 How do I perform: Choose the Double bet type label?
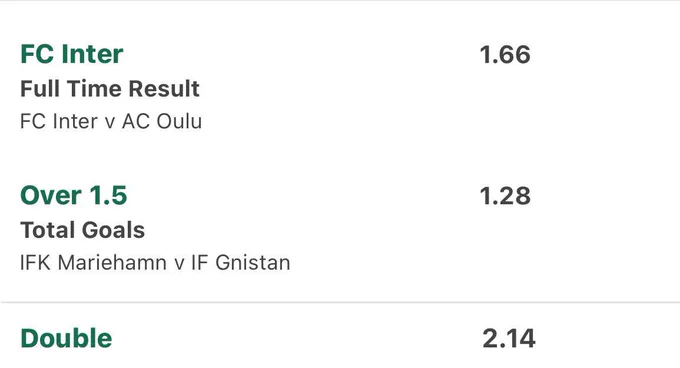coord(66,339)
